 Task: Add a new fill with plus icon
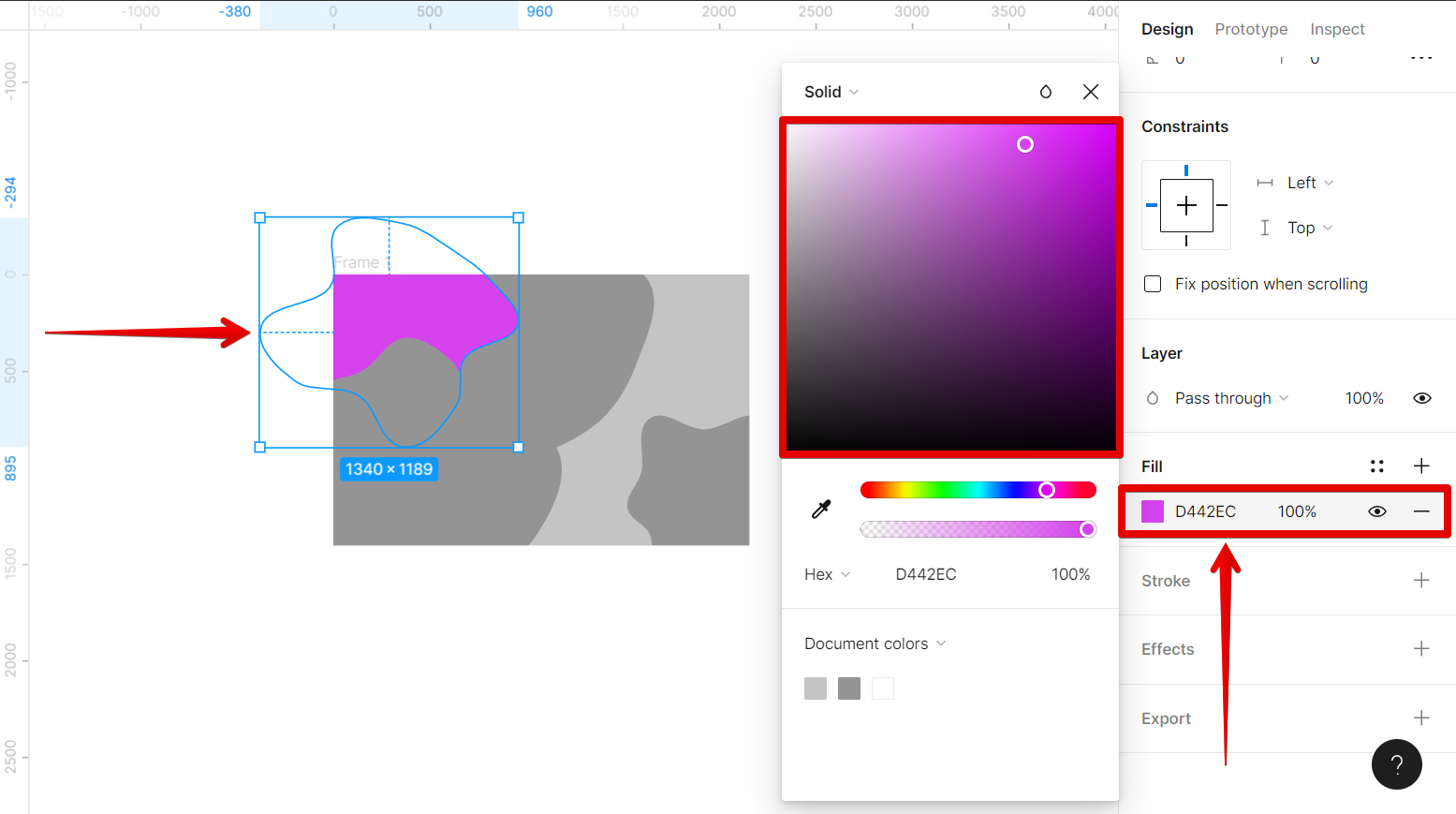pyautogui.click(x=1421, y=466)
